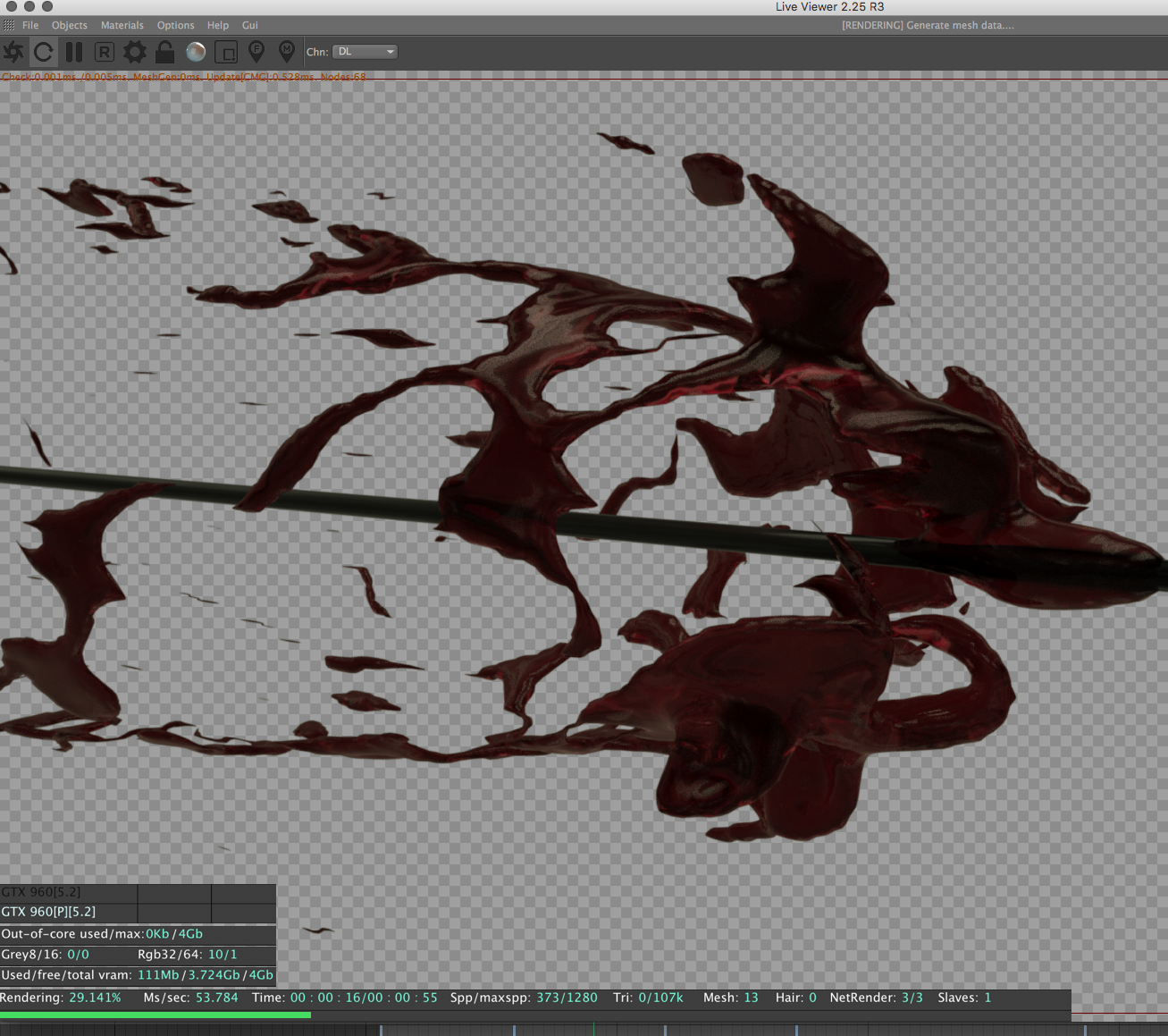Image resolution: width=1168 pixels, height=1036 pixels.
Task: Select the focus picker F pin
Action: (256, 52)
